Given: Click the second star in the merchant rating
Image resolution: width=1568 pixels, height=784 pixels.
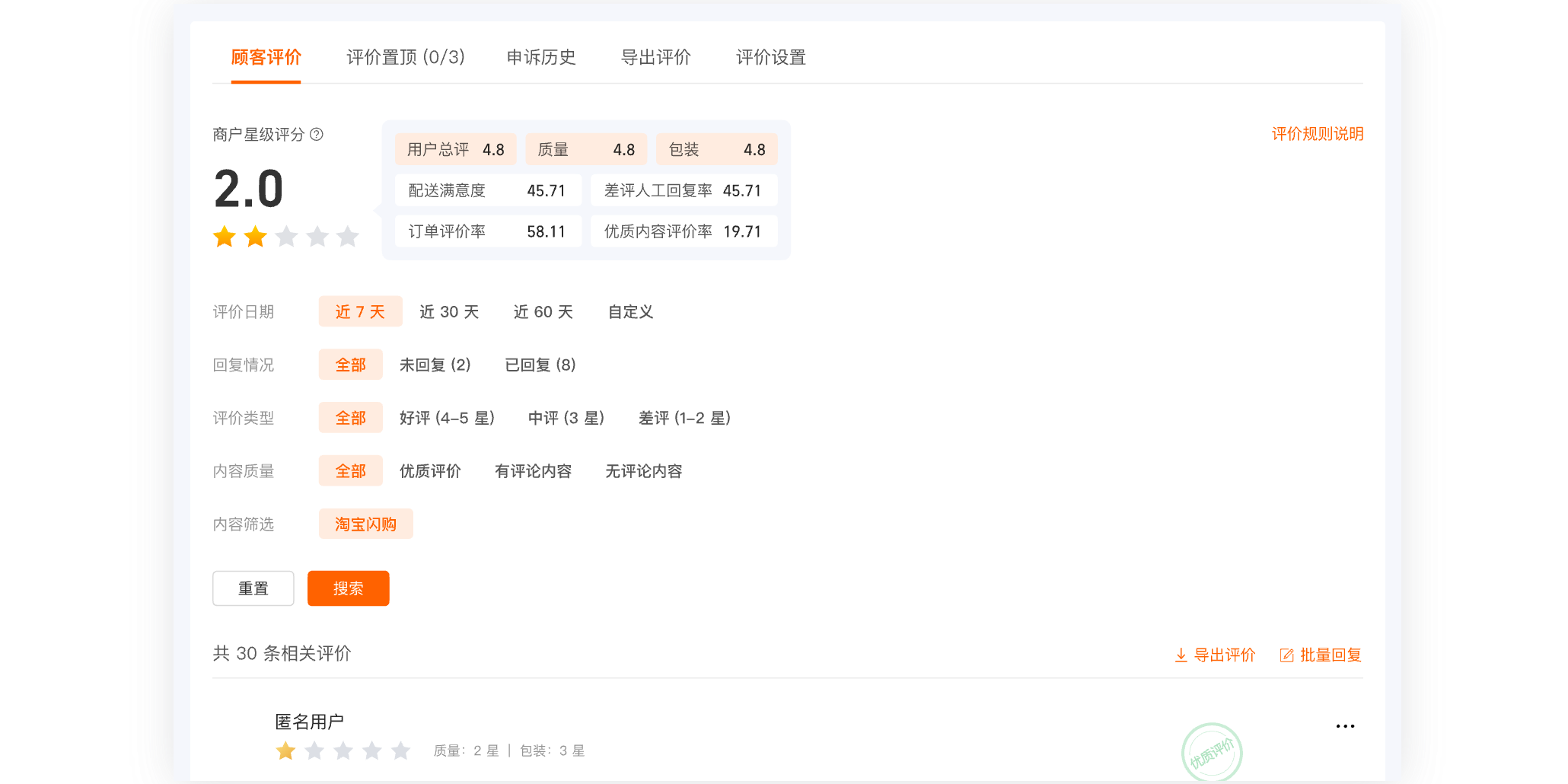Looking at the screenshot, I should [255, 237].
